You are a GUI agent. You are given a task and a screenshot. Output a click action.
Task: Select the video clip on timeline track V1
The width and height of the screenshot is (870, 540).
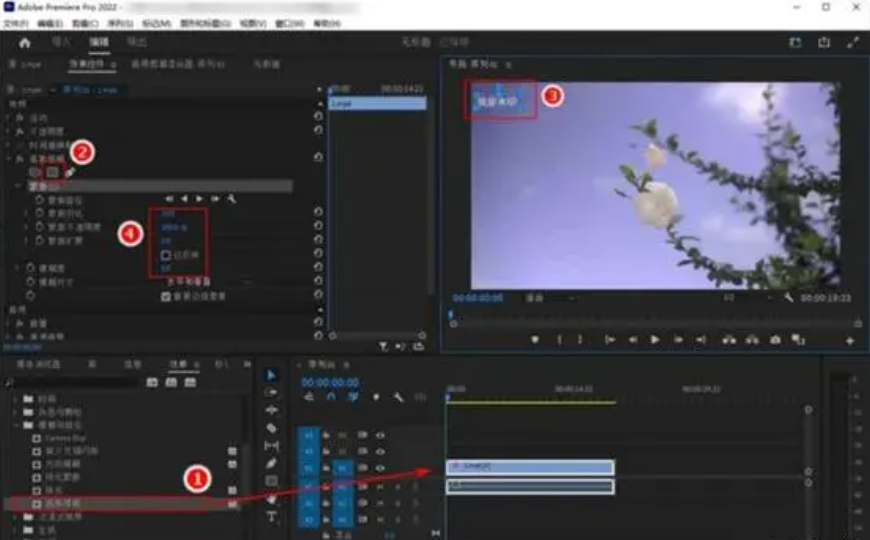pyautogui.click(x=530, y=467)
